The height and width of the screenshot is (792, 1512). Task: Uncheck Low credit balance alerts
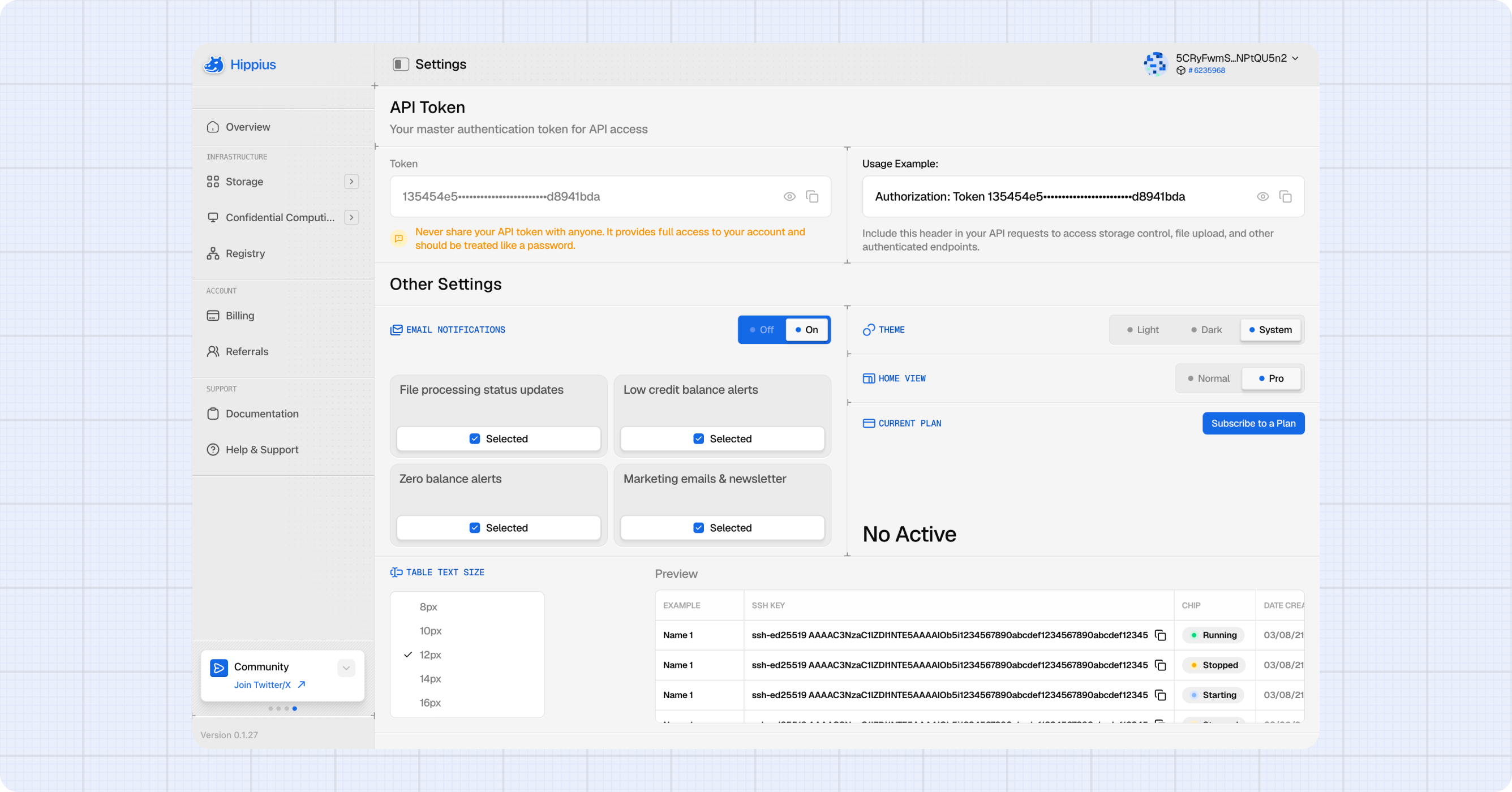[723, 439]
